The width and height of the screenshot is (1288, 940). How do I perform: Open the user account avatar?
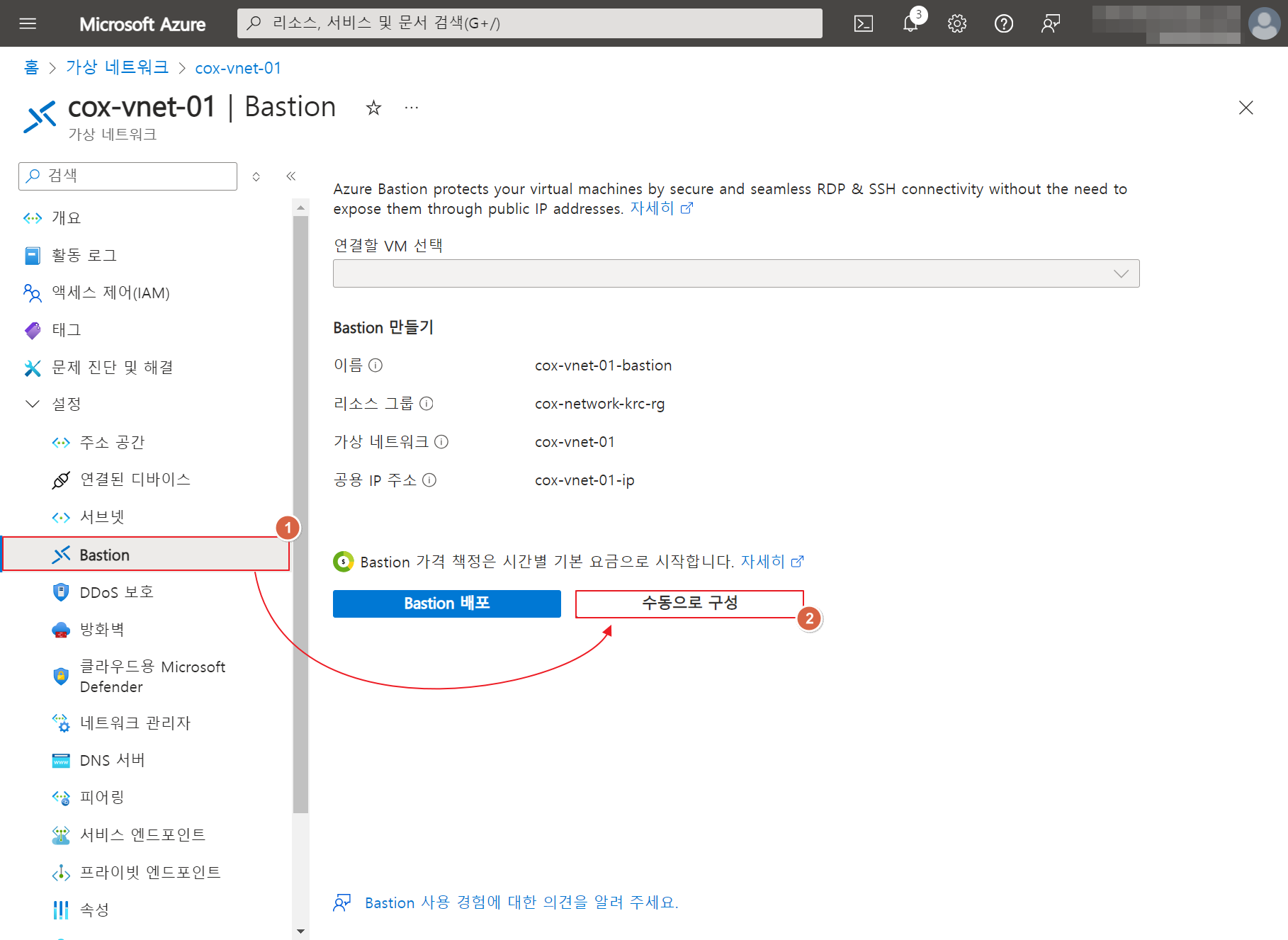tap(1264, 23)
